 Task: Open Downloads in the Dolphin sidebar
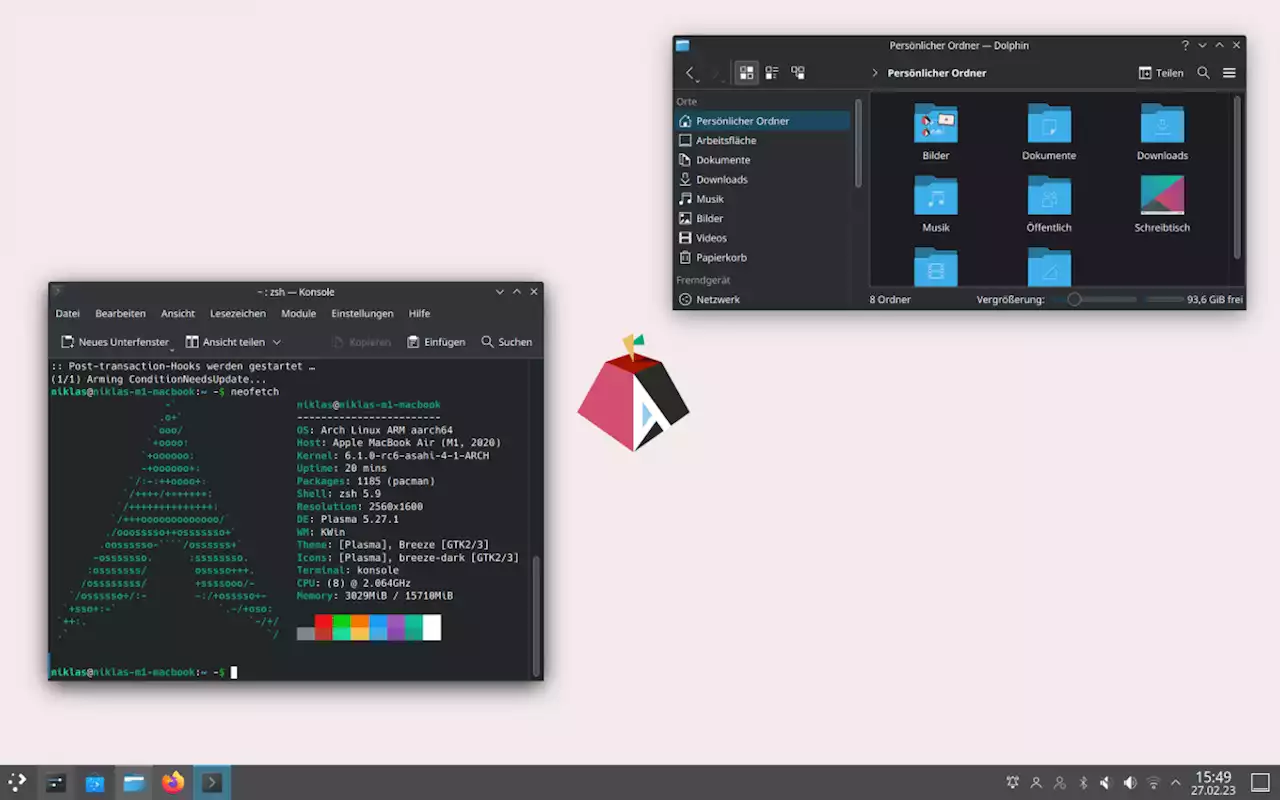pyautogui.click(x=762, y=179)
